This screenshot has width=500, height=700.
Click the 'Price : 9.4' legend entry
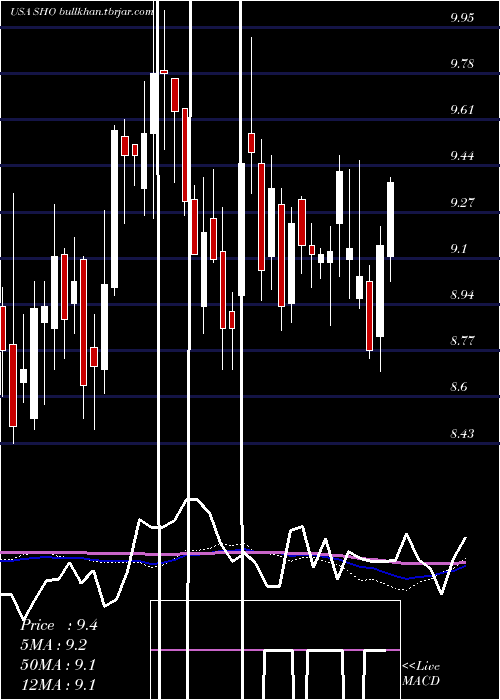59,625
